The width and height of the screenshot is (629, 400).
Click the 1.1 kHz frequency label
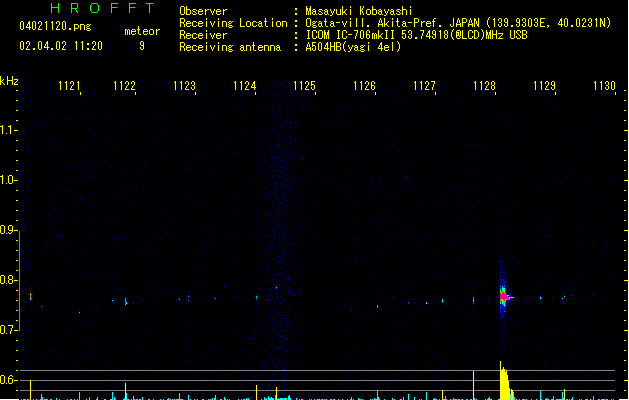coord(7,130)
